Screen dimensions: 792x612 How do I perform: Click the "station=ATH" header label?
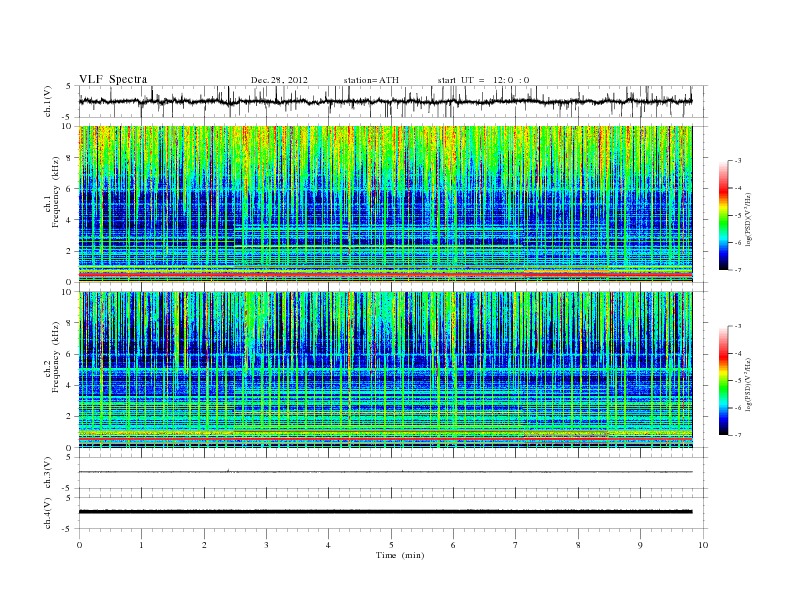tap(371, 80)
